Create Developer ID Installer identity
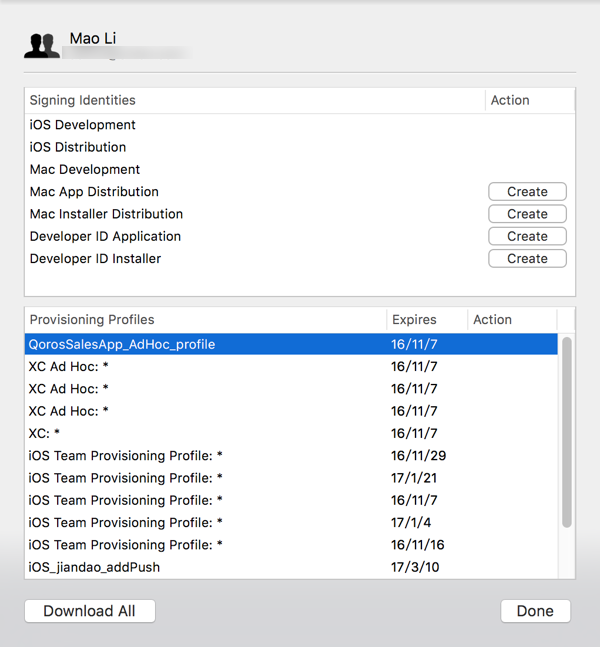The height and width of the screenshot is (647, 600). (x=527, y=258)
